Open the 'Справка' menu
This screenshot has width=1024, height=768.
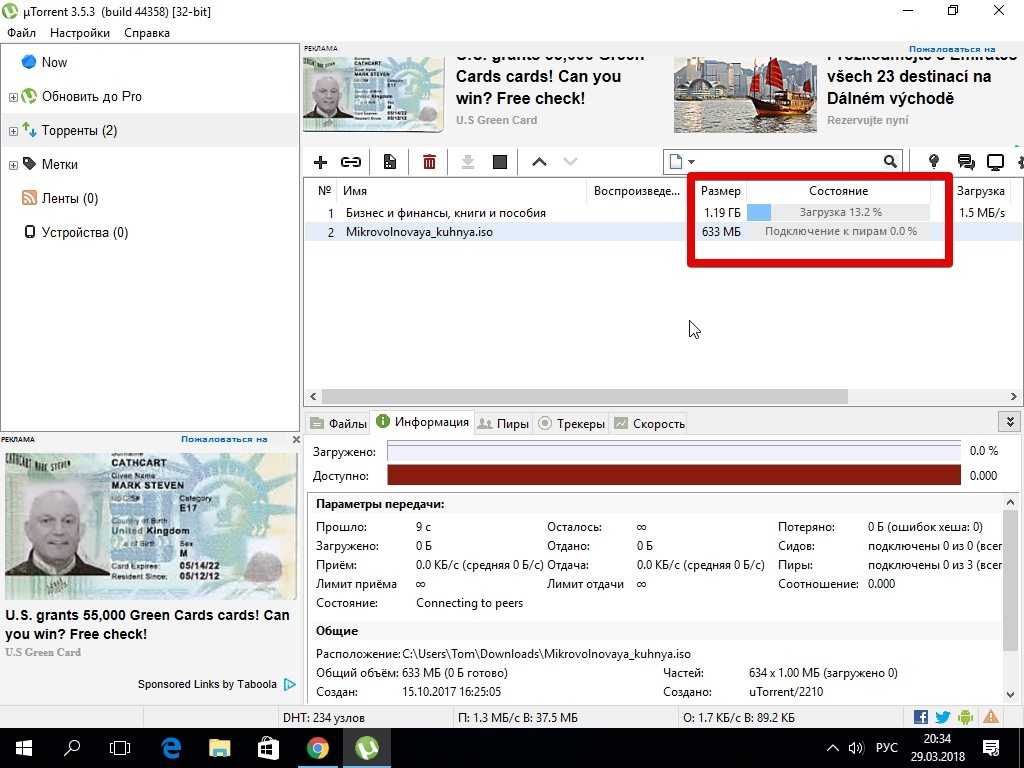147,33
